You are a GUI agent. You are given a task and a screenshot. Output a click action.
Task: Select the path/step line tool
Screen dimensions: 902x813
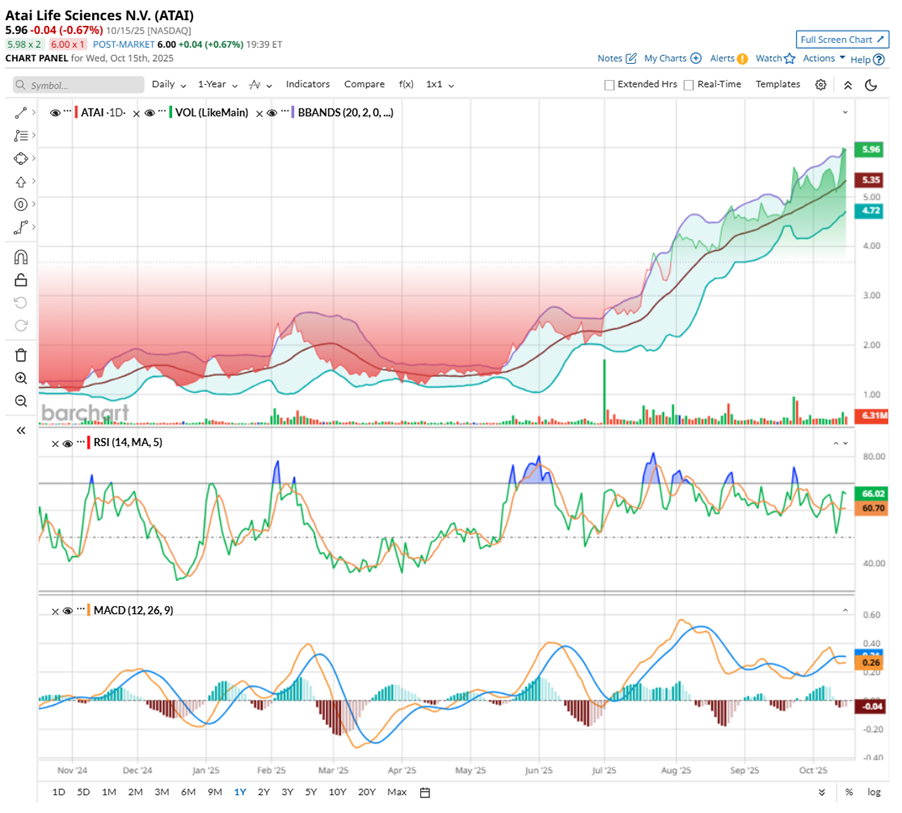[x=21, y=227]
